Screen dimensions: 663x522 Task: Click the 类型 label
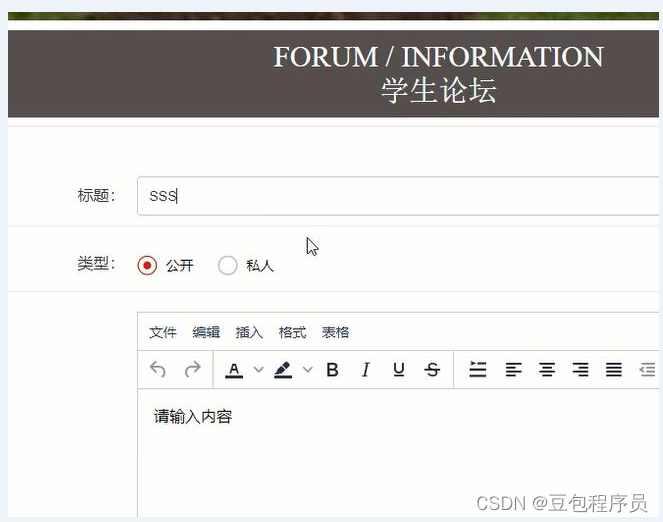[x=96, y=264]
